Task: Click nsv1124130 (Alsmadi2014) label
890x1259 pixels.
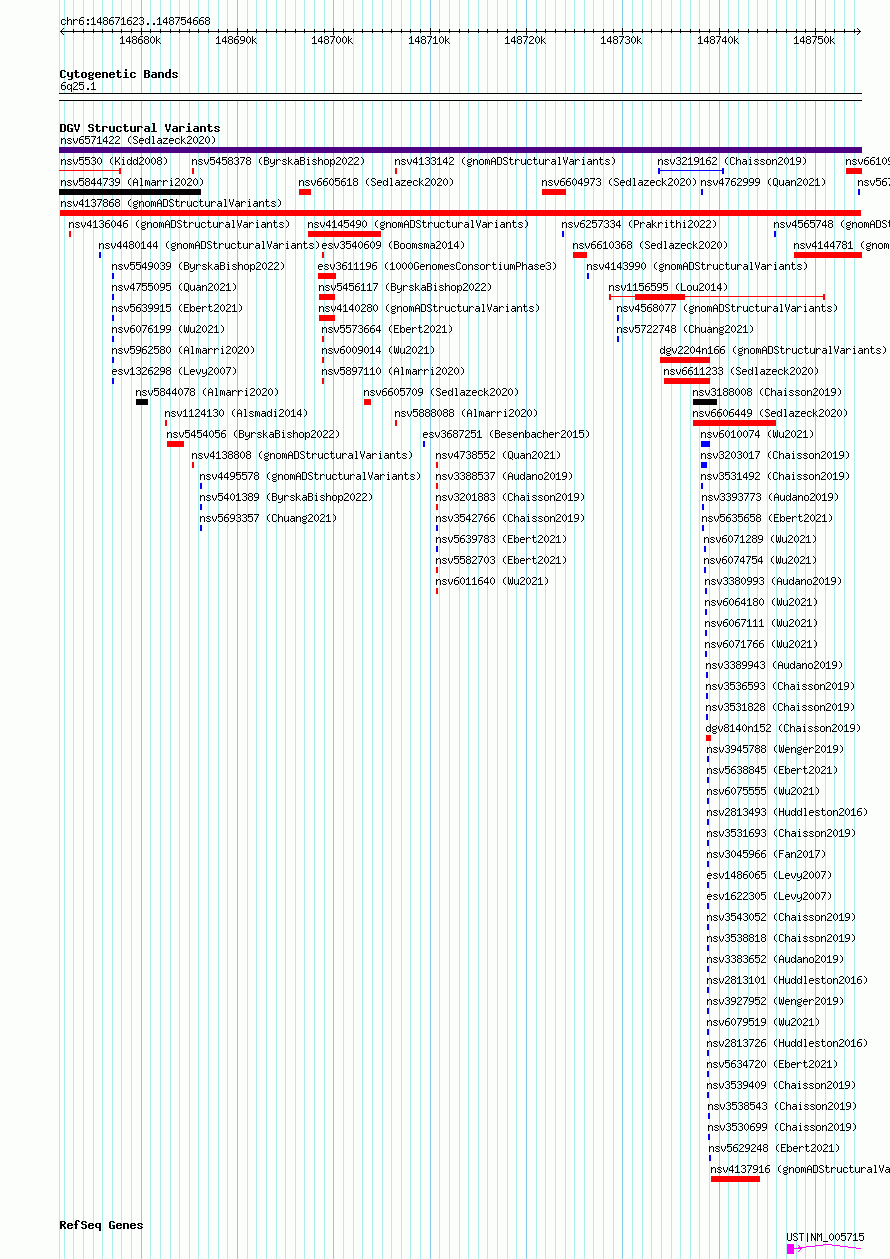Action: (x=236, y=413)
